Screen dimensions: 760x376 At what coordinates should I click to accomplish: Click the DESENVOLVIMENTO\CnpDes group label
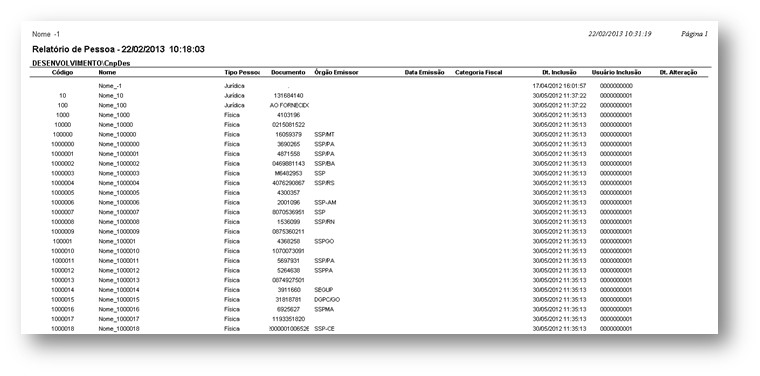[x=81, y=63]
